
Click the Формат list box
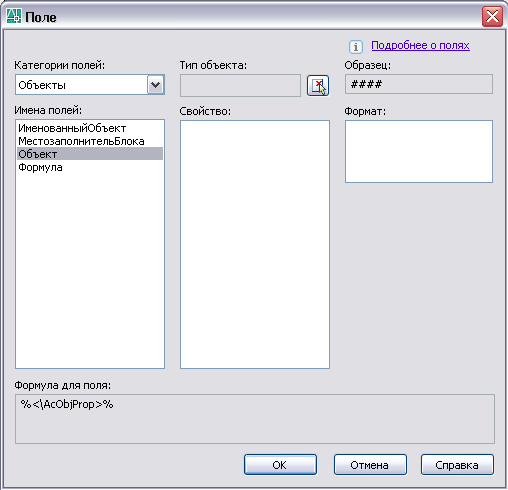[x=419, y=151]
